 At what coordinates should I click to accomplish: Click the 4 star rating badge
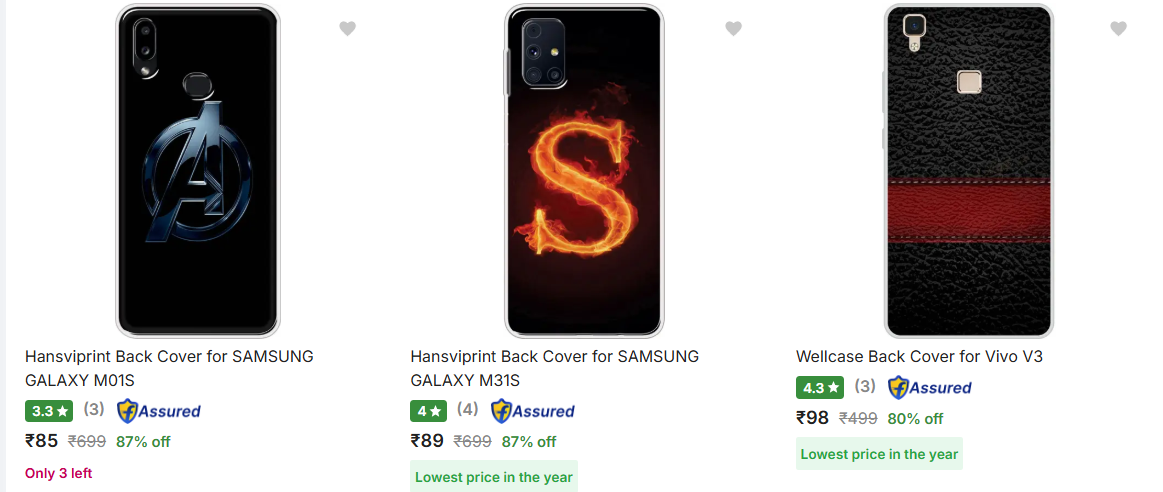coord(429,410)
